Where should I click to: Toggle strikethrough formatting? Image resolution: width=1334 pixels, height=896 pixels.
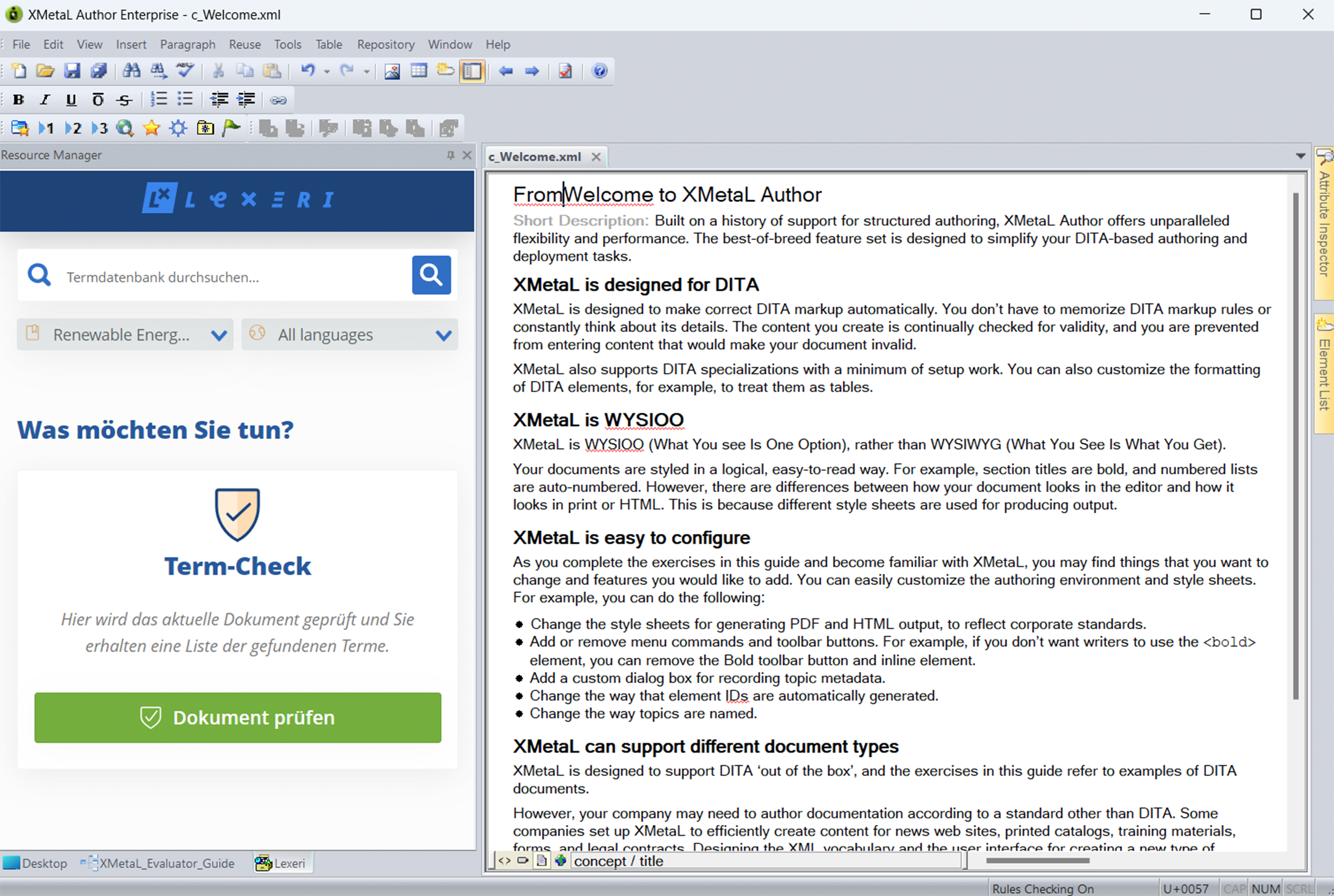(x=125, y=99)
